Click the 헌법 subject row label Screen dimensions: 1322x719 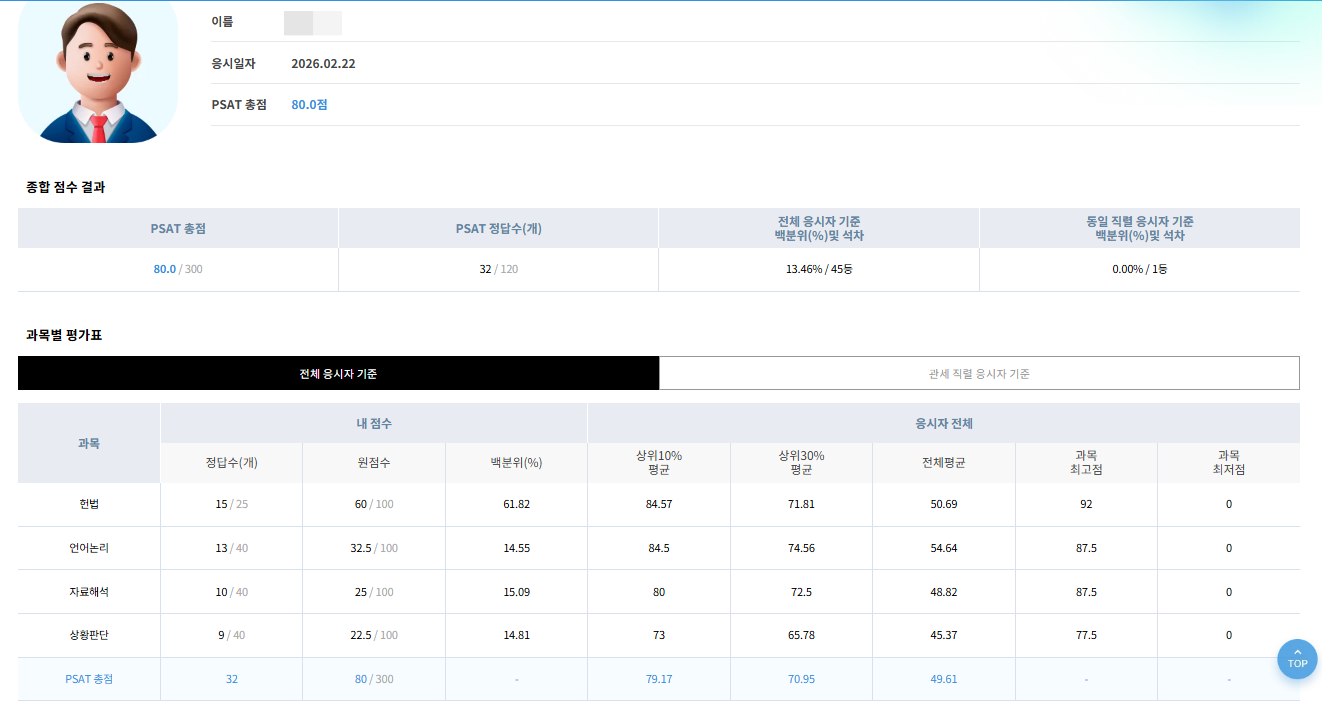coord(89,504)
